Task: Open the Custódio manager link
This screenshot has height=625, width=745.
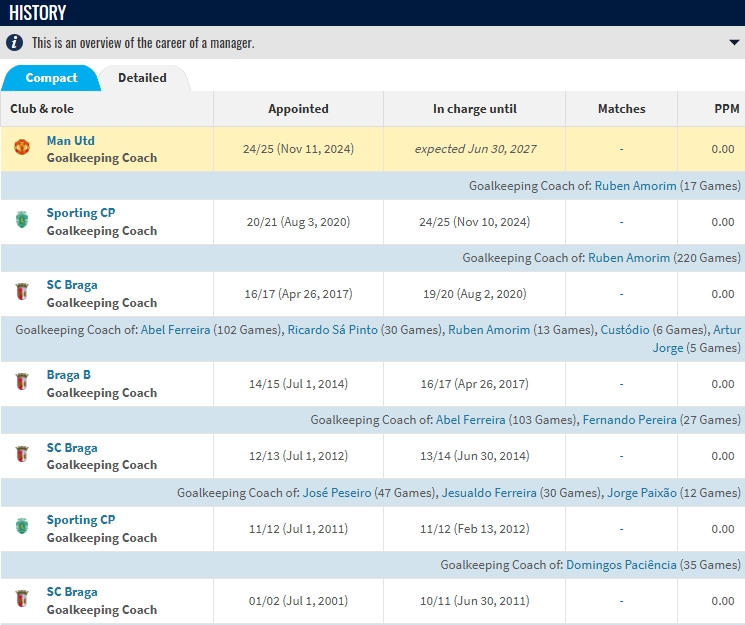Action: pos(625,330)
